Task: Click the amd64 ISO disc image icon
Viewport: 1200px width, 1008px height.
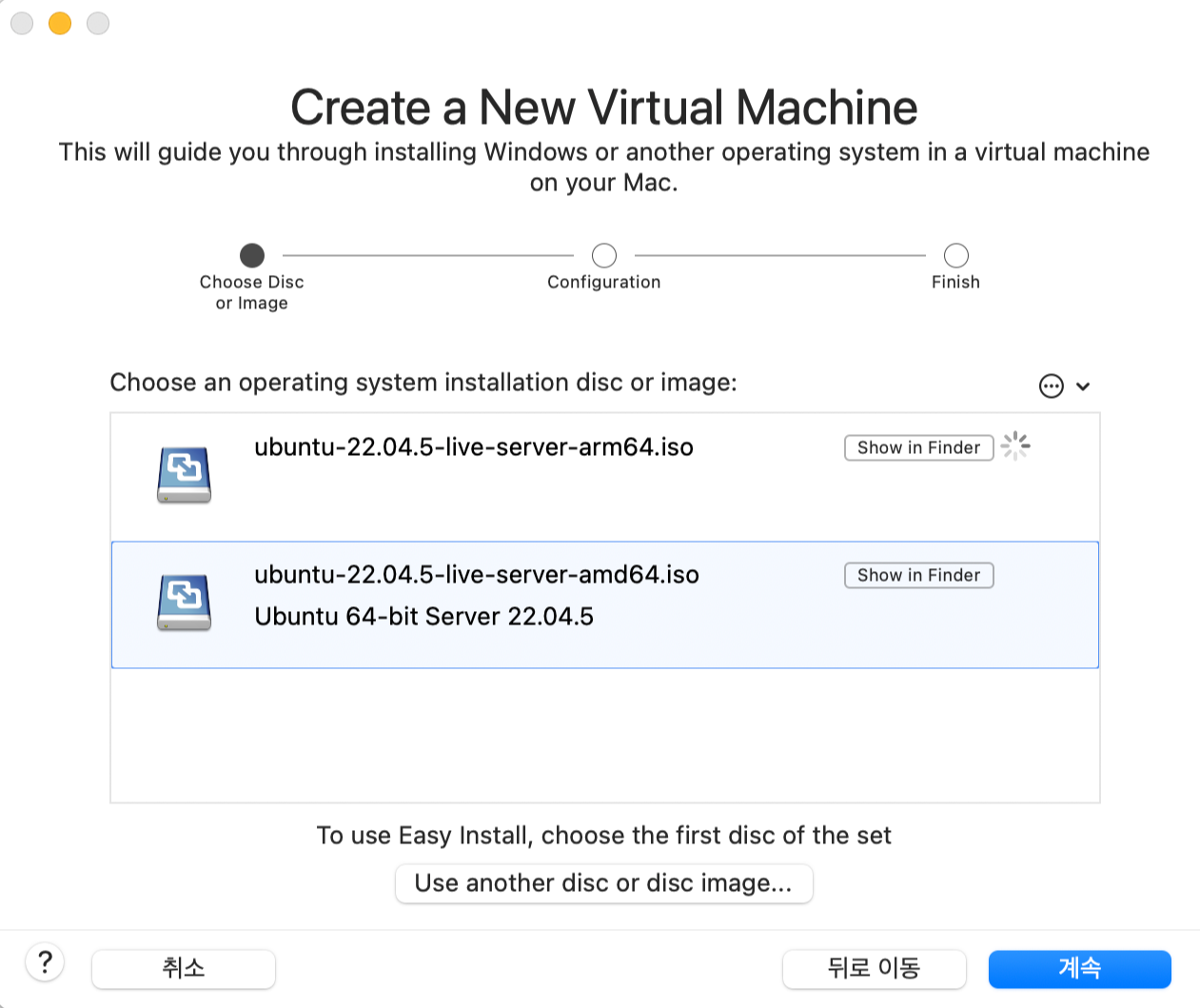Action: click(184, 603)
